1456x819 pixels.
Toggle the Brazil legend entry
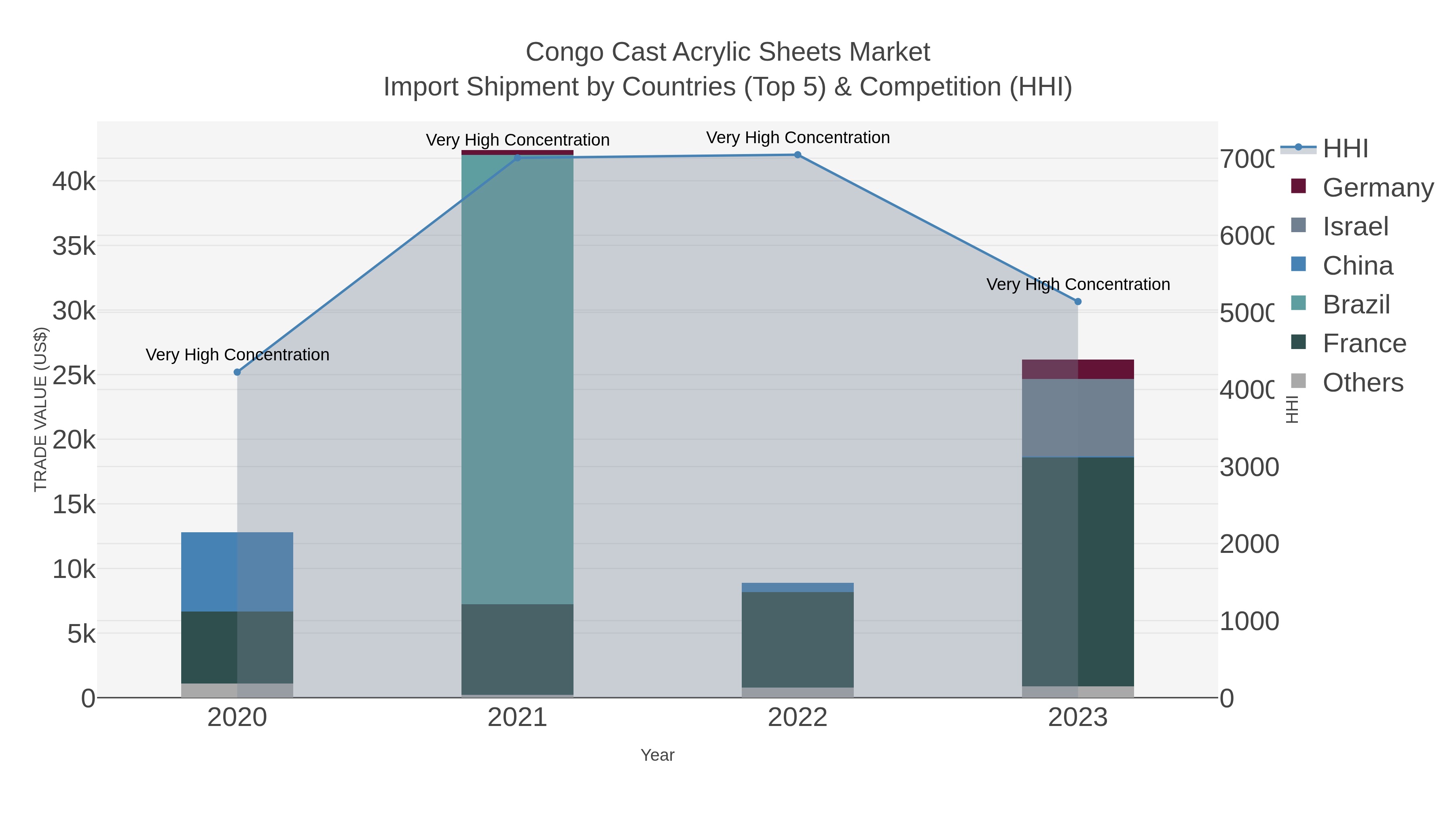[1340, 304]
